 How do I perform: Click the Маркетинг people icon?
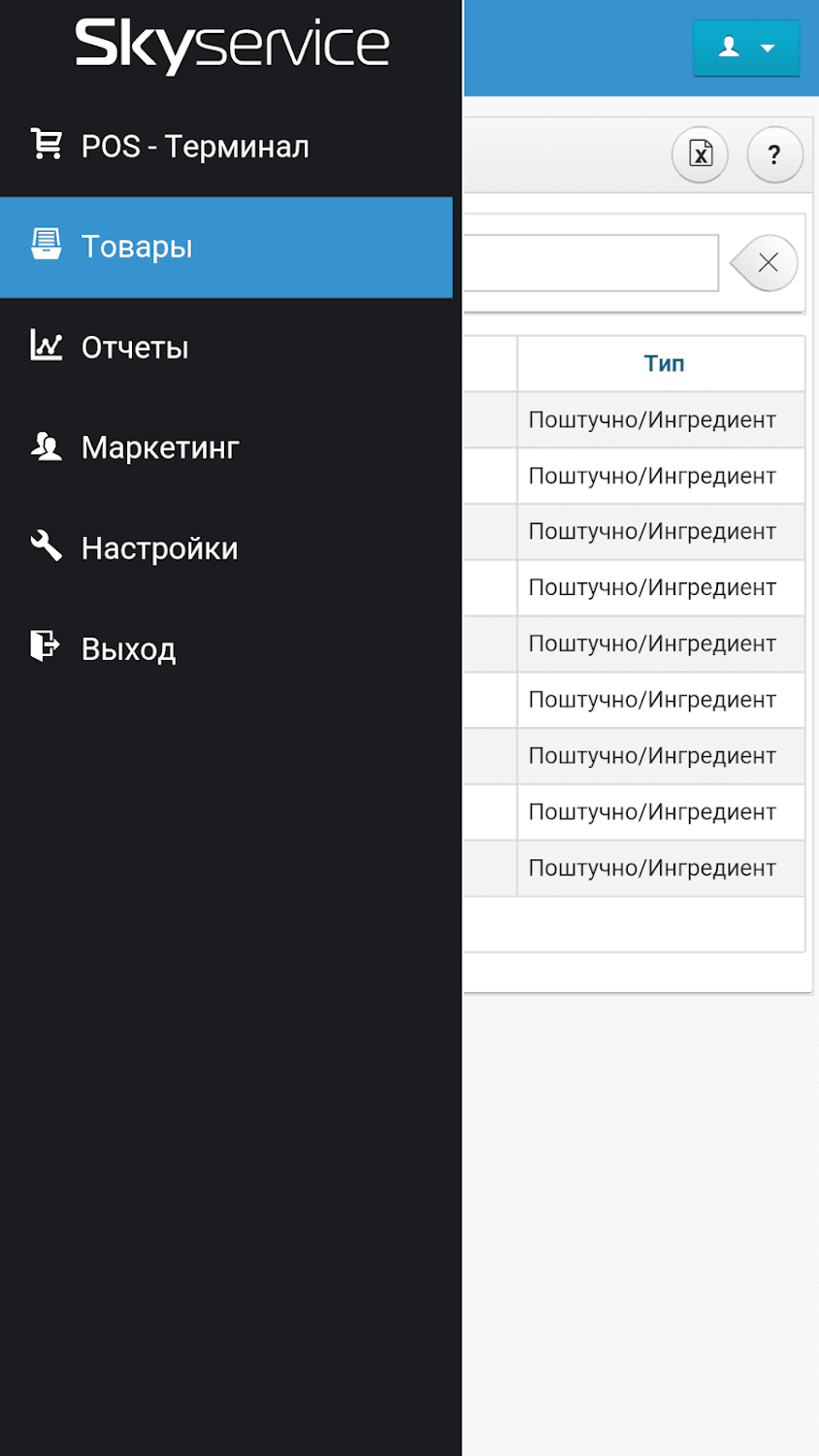[x=46, y=447]
